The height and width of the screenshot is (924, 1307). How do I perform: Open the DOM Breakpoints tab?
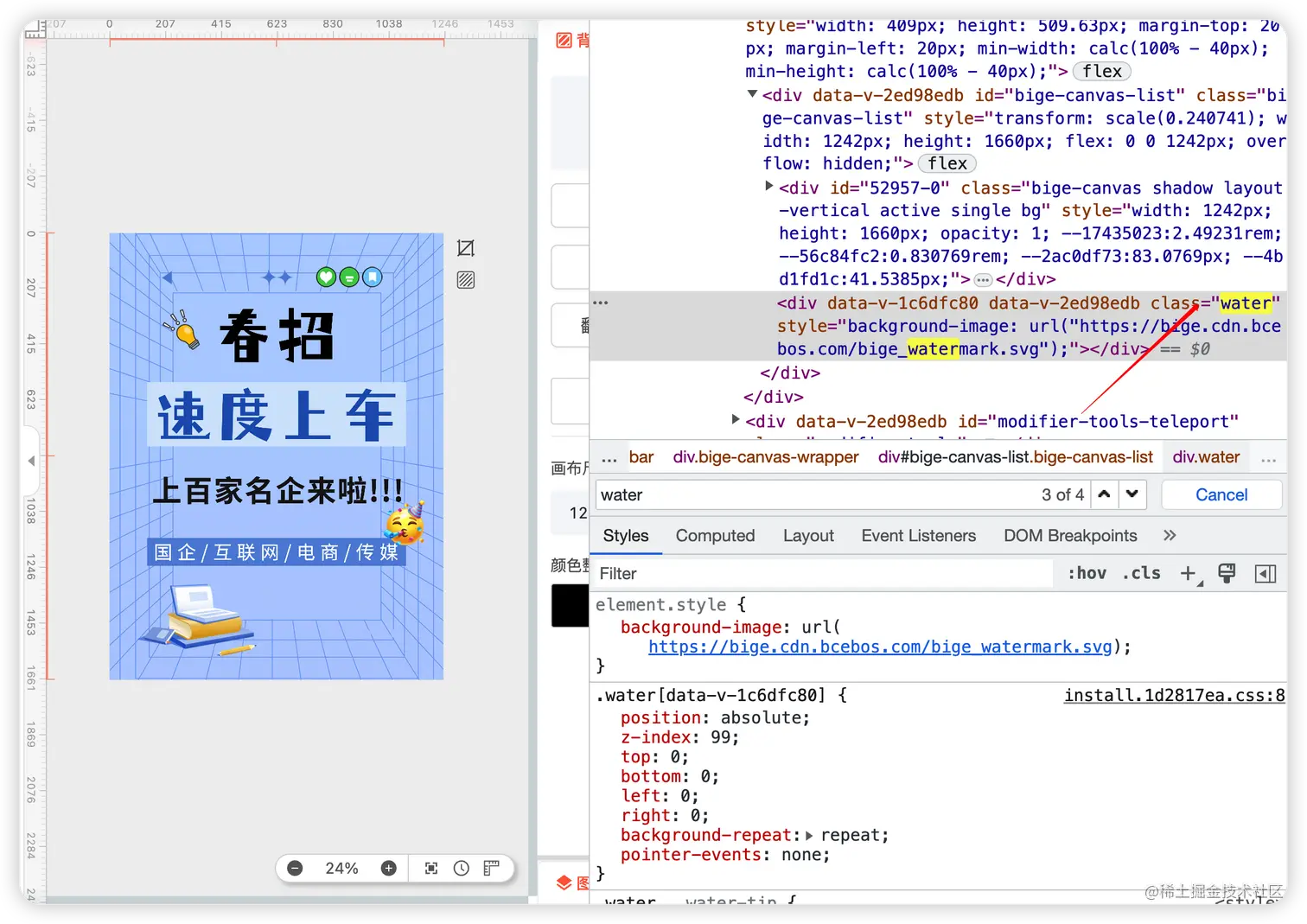(1070, 536)
